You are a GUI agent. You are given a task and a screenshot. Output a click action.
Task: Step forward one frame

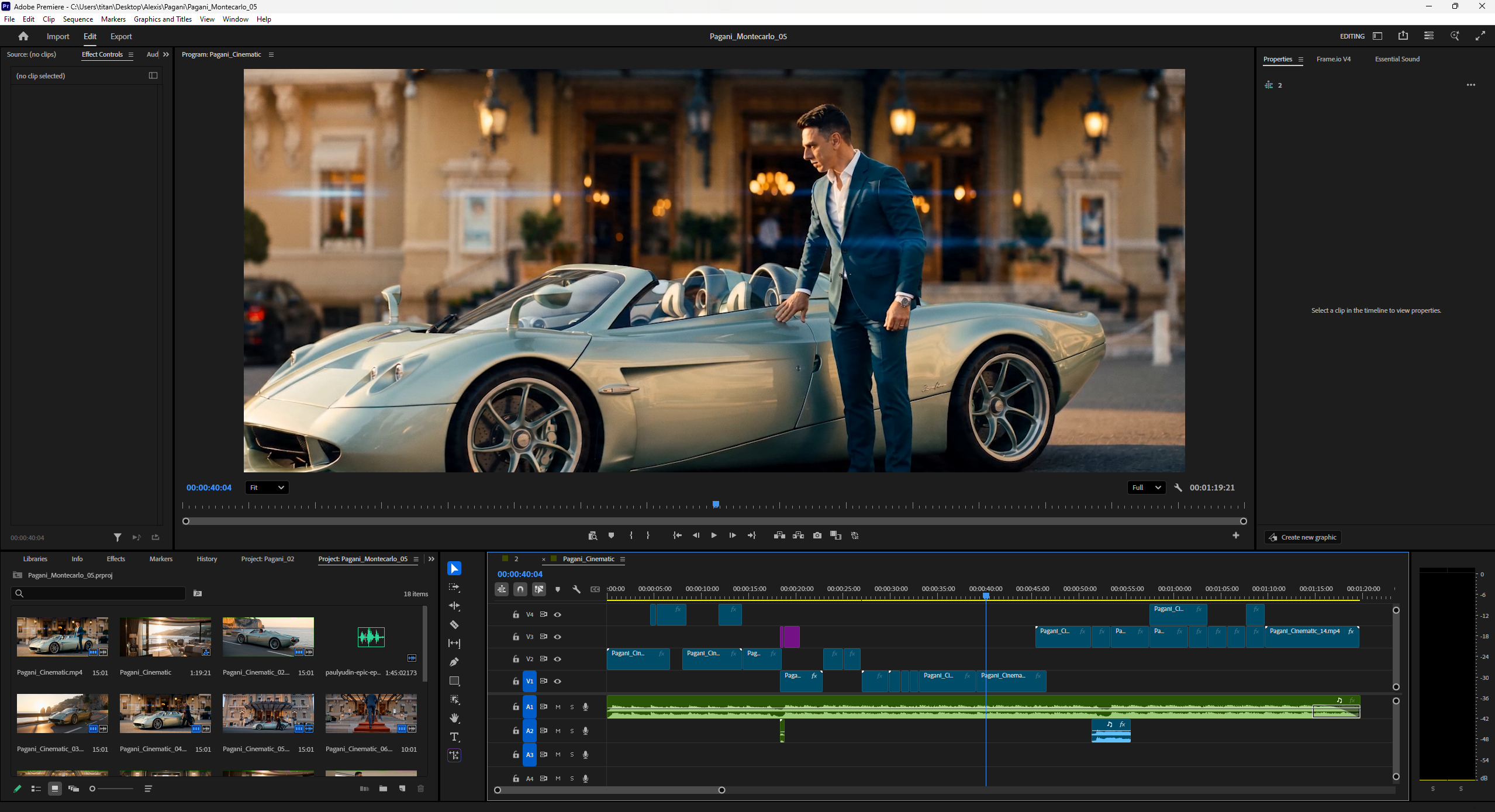click(733, 535)
